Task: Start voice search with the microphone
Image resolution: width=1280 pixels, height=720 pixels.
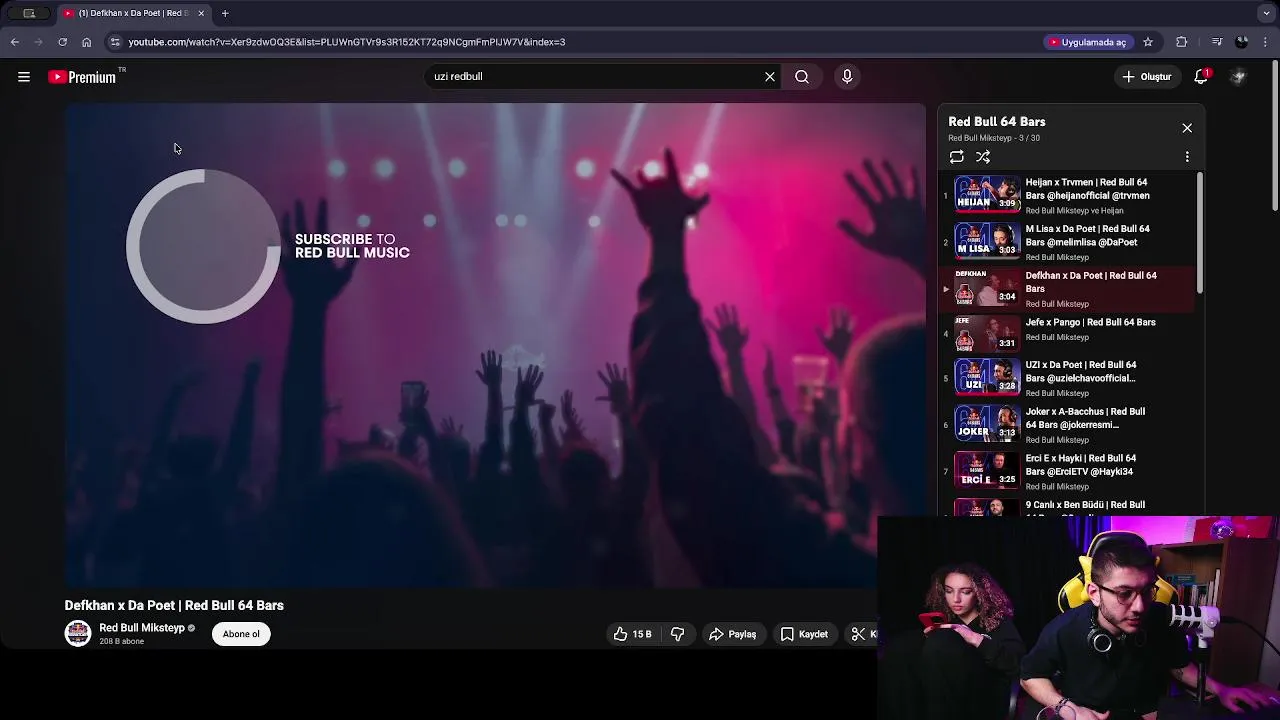Action: point(847,77)
